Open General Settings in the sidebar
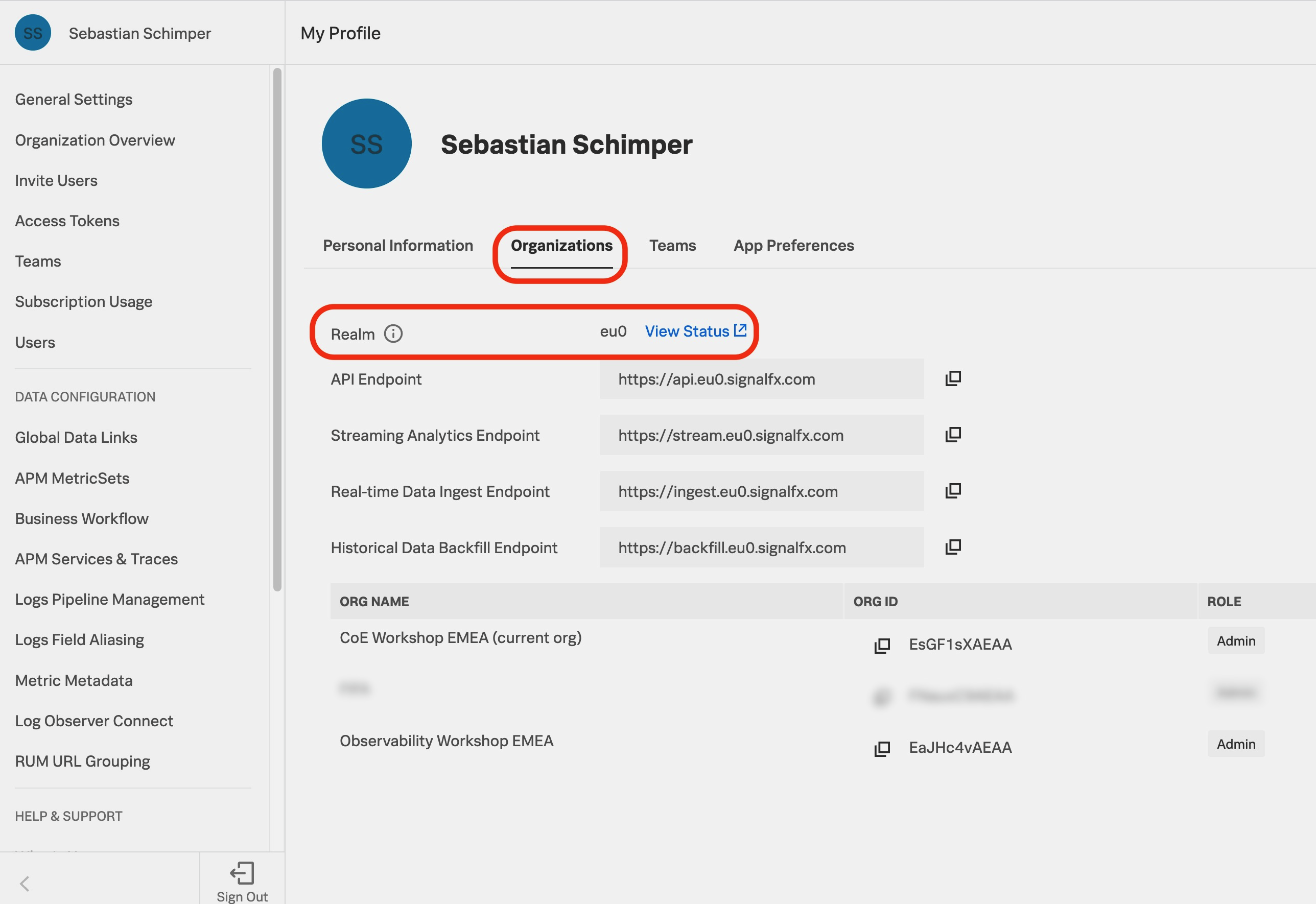Image resolution: width=1316 pixels, height=904 pixels. coord(74,99)
